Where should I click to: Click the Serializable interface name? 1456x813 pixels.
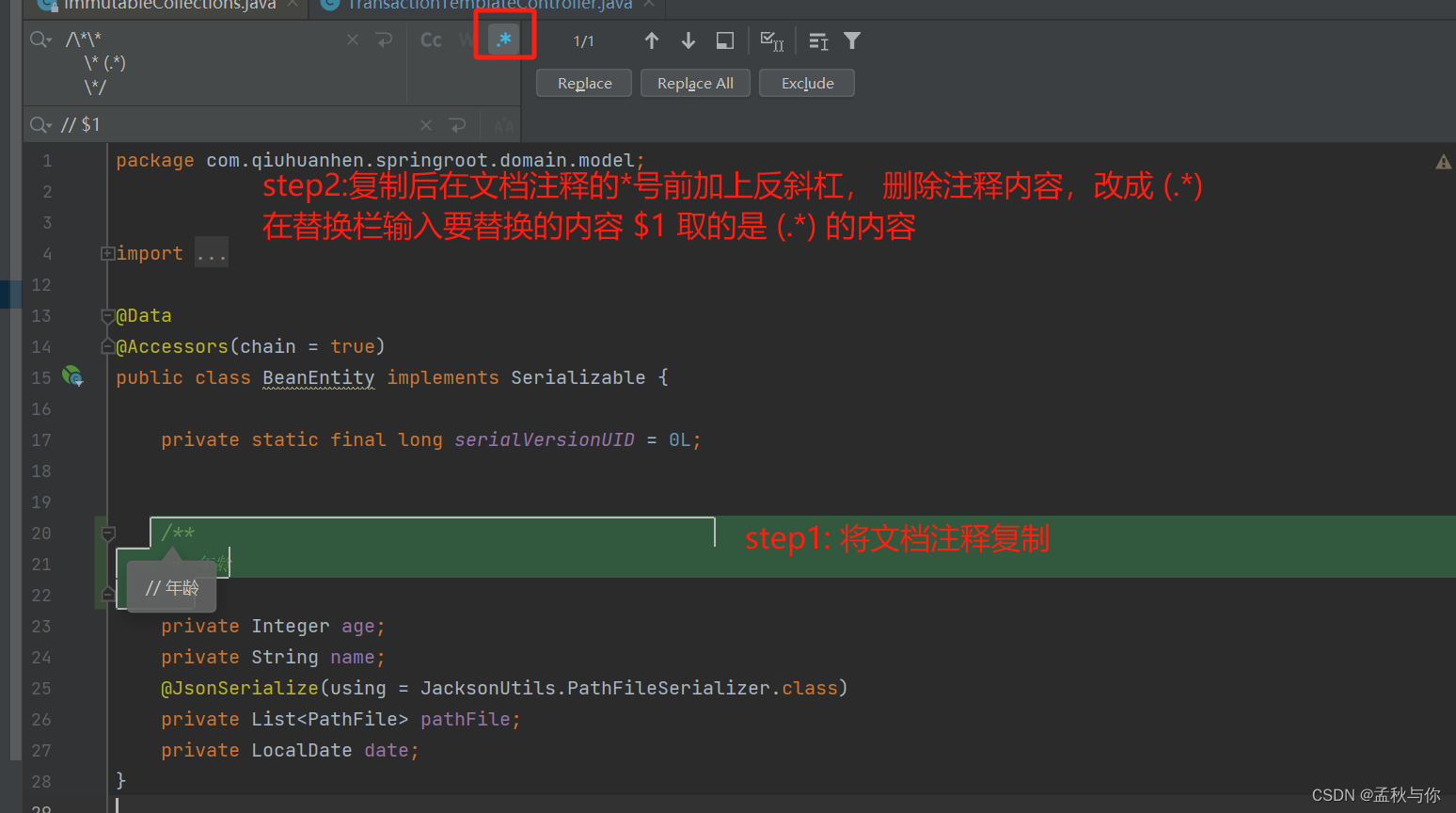(x=578, y=377)
